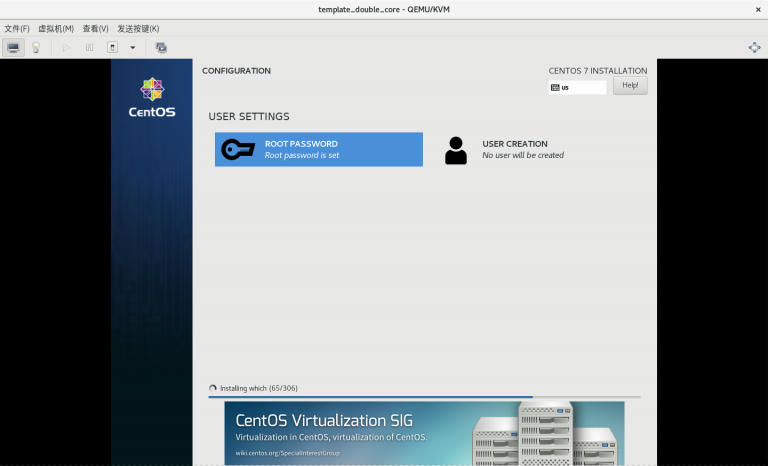Viewport: 768px width, 466px height.
Task: Click the wiki.centos.org/SpecialInterestGroup banner text
Action: [x=288, y=453]
